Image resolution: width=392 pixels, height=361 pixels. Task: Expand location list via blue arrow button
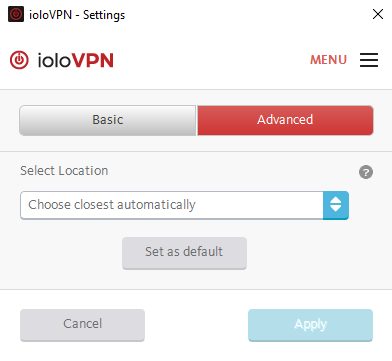(336, 205)
